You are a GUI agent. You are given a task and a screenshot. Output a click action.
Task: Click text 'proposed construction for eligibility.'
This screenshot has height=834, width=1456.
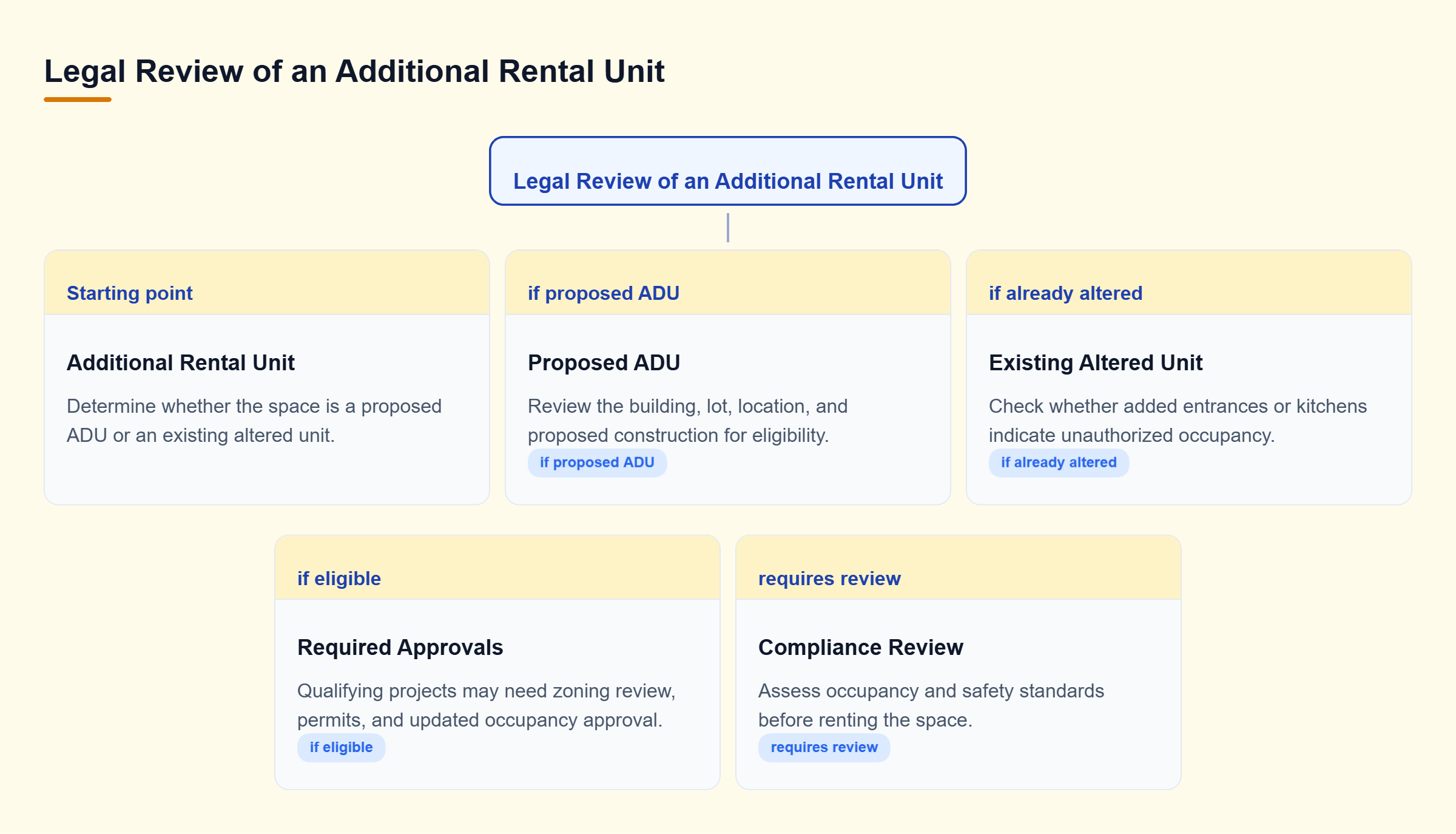(678, 435)
